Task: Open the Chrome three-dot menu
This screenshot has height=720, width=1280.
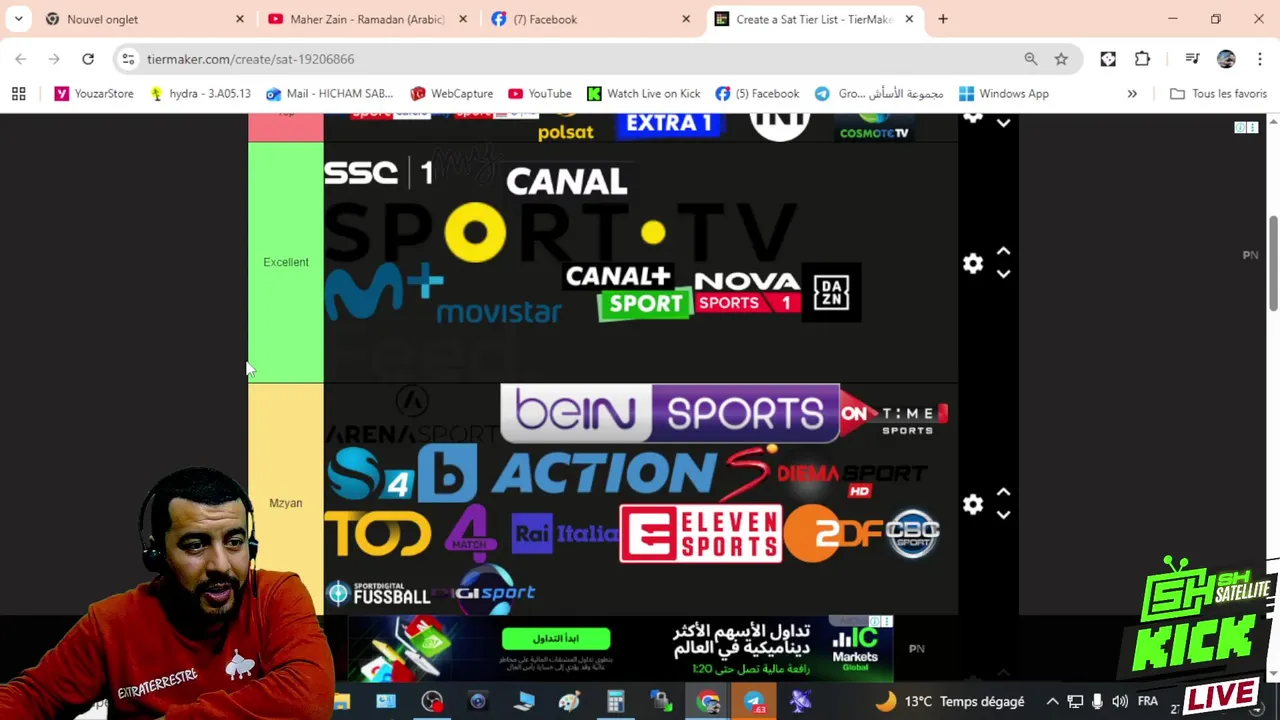Action: click(x=1258, y=59)
